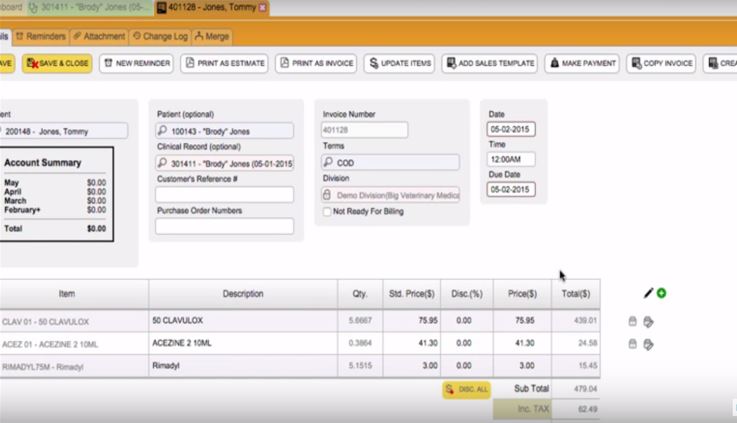Open the Merge tab
Image resolution: width=737 pixels, height=423 pixels.
point(212,36)
